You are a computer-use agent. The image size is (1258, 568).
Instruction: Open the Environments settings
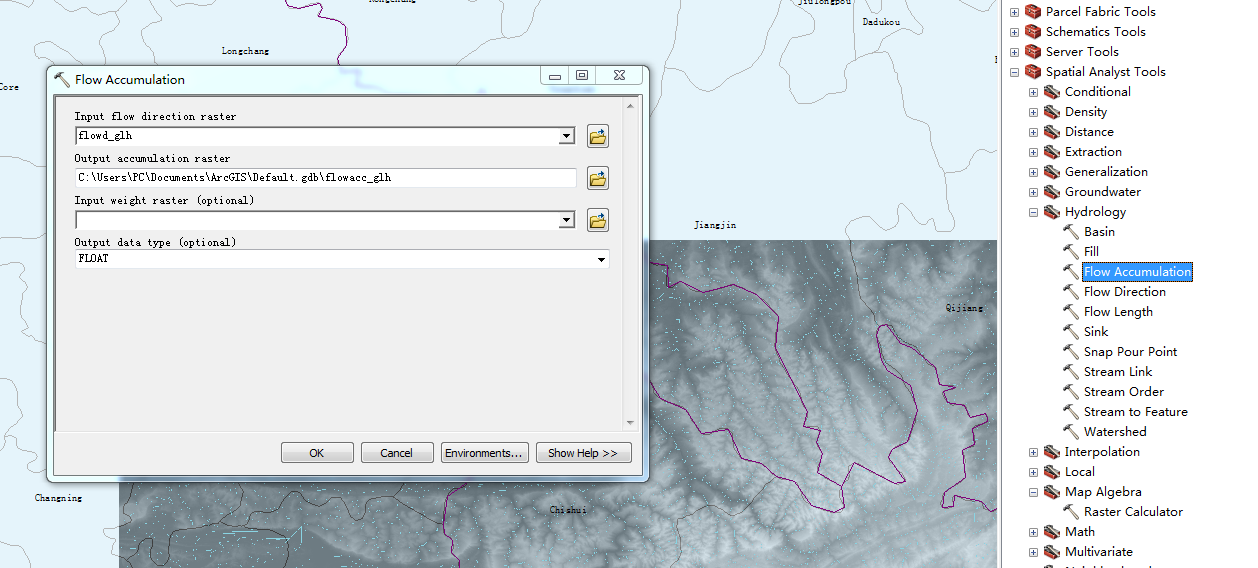click(x=484, y=453)
